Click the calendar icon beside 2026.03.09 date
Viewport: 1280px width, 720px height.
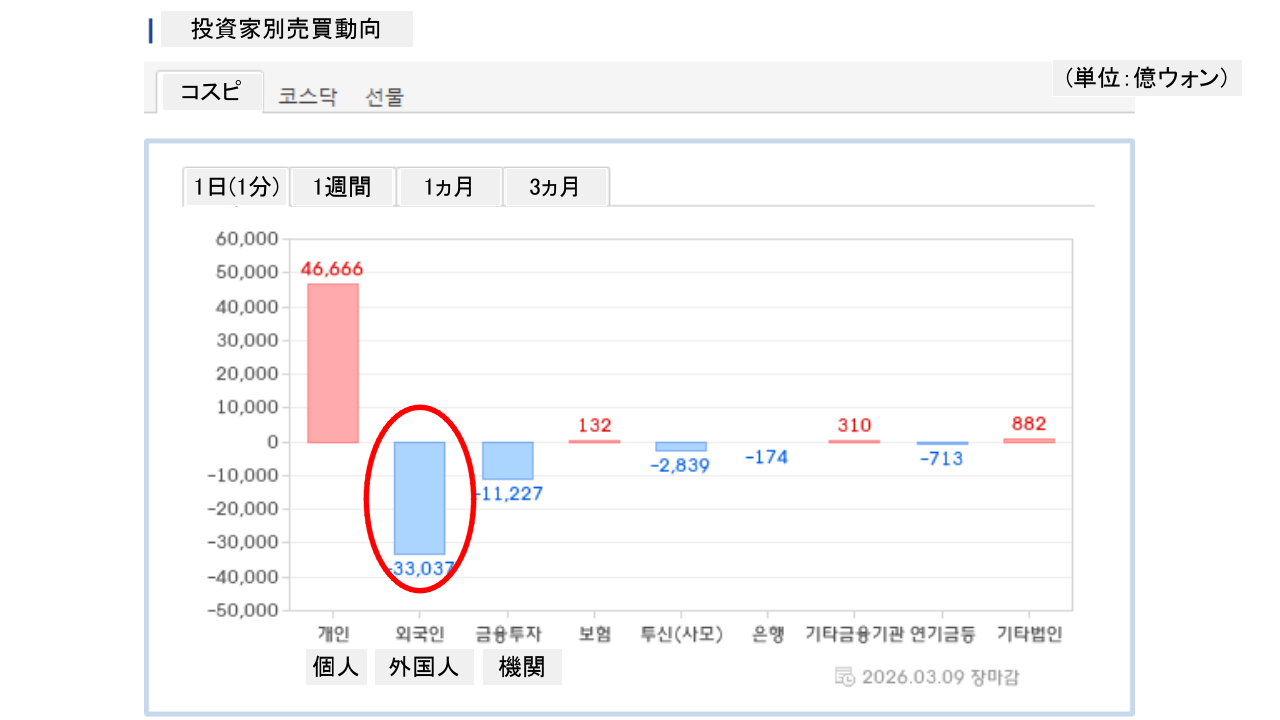click(844, 677)
